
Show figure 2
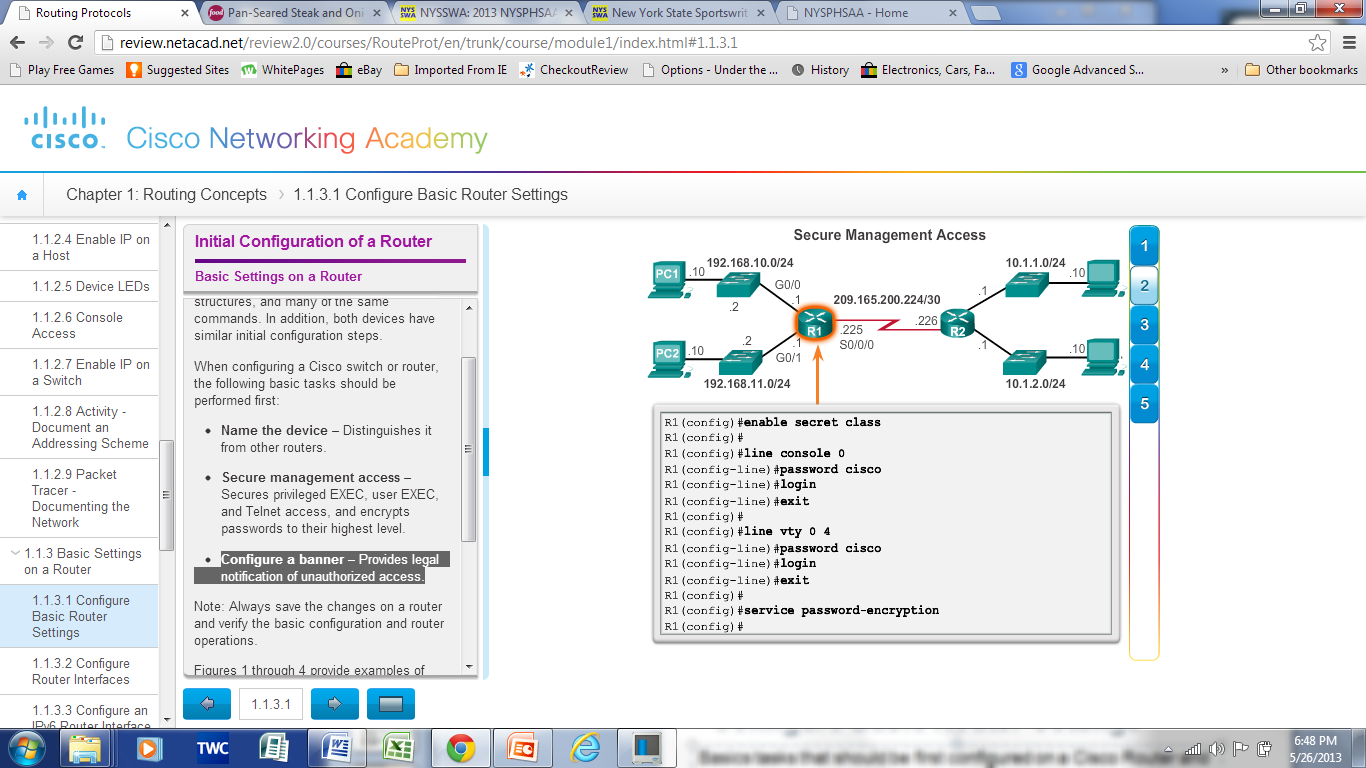click(x=1144, y=285)
